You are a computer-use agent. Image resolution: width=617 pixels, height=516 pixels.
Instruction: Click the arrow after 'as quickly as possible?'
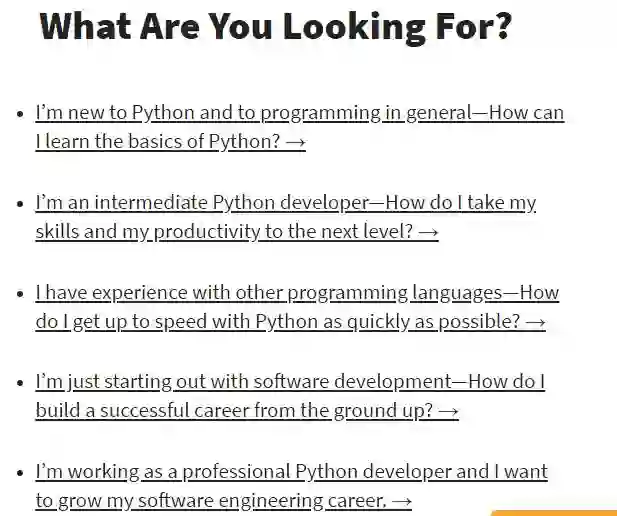pyautogui.click(x=535, y=322)
